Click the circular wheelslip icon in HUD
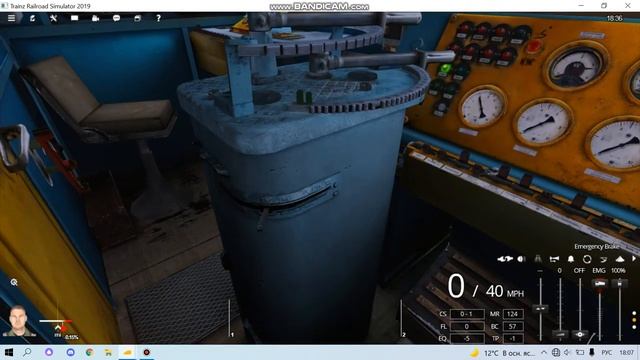This screenshot has height=360, width=640. [x=587, y=259]
